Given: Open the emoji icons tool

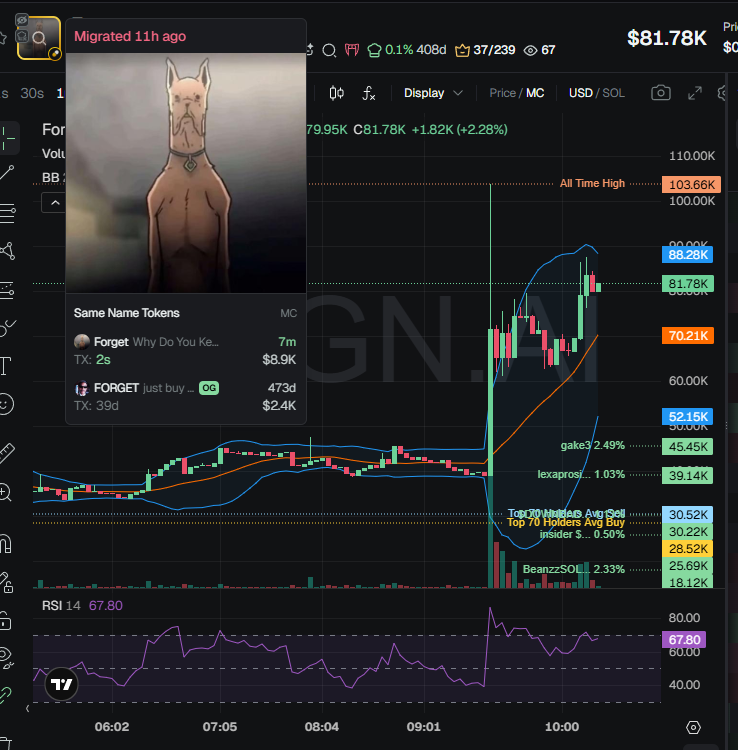Looking at the screenshot, I should click(6, 405).
